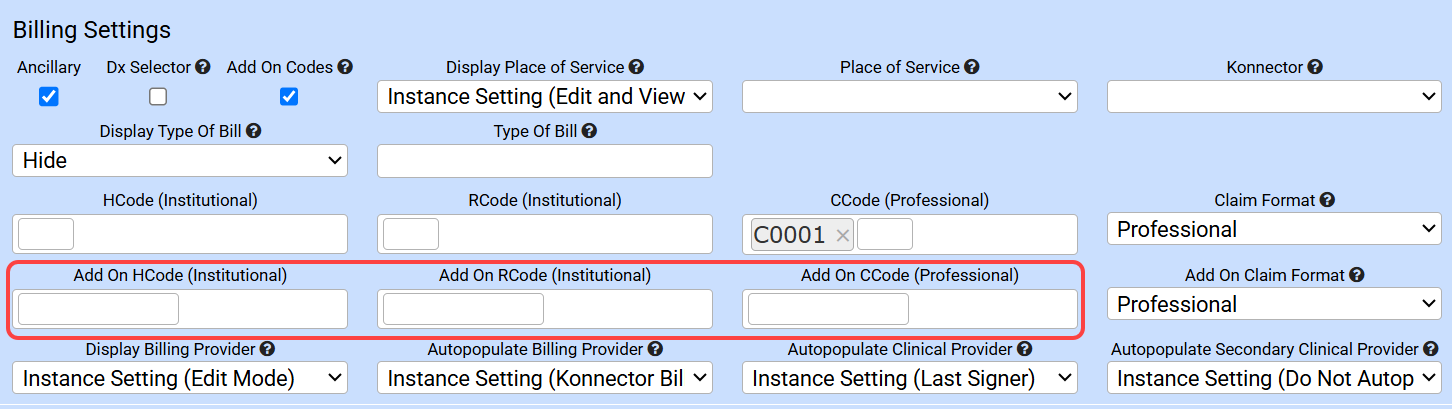Remove the C0001 code tag
The image size is (1452, 409).
842,235
